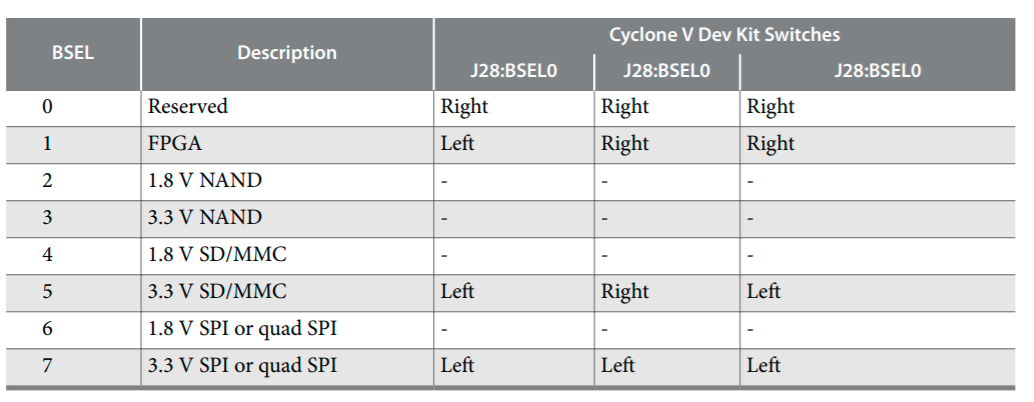This screenshot has height=402, width=1034.
Task: Select the BSEL value 0 cell
Action: pyautogui.click(x=47, y=107)
